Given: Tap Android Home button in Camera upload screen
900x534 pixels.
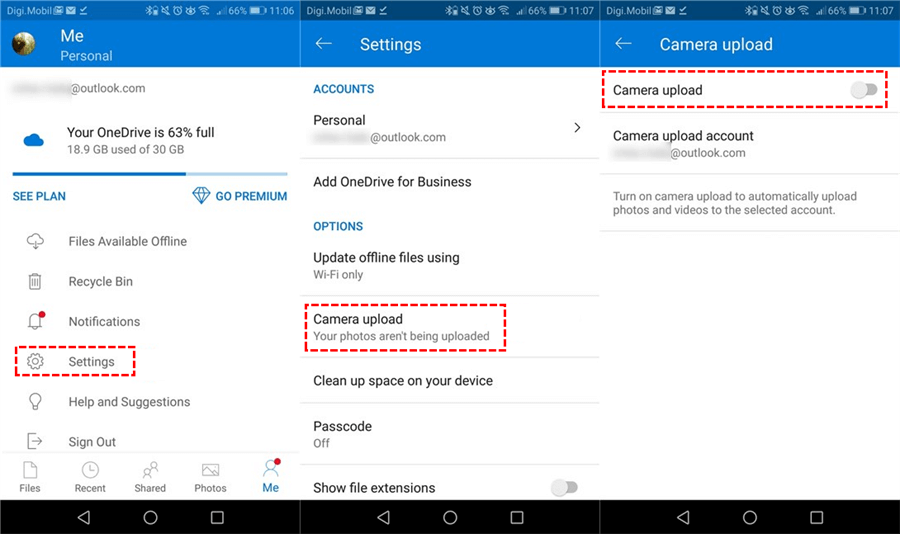Looking at the screenshot, I should tap(750, 517).
